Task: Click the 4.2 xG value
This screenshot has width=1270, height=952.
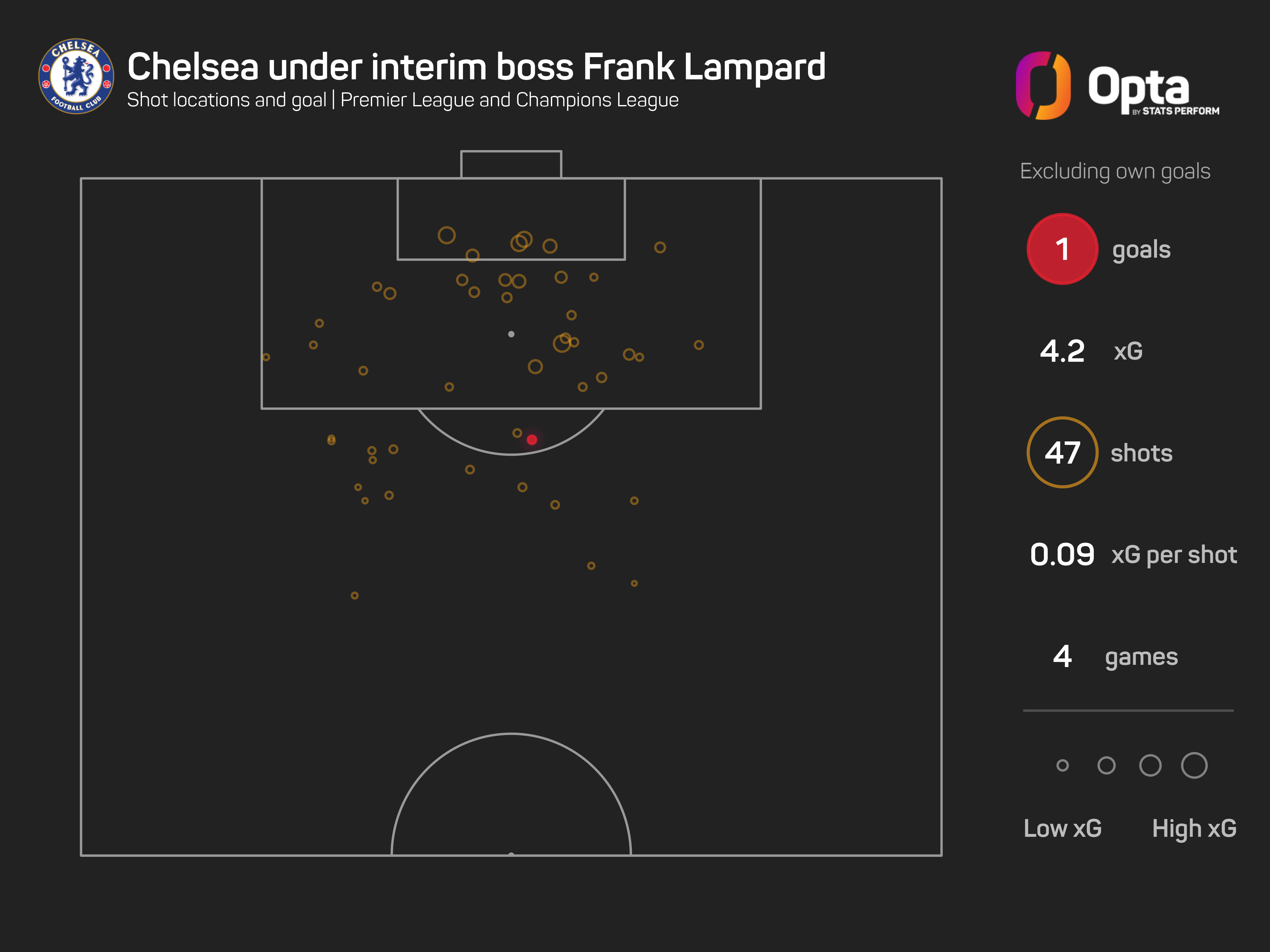Action: click(x=1062, y=351)
